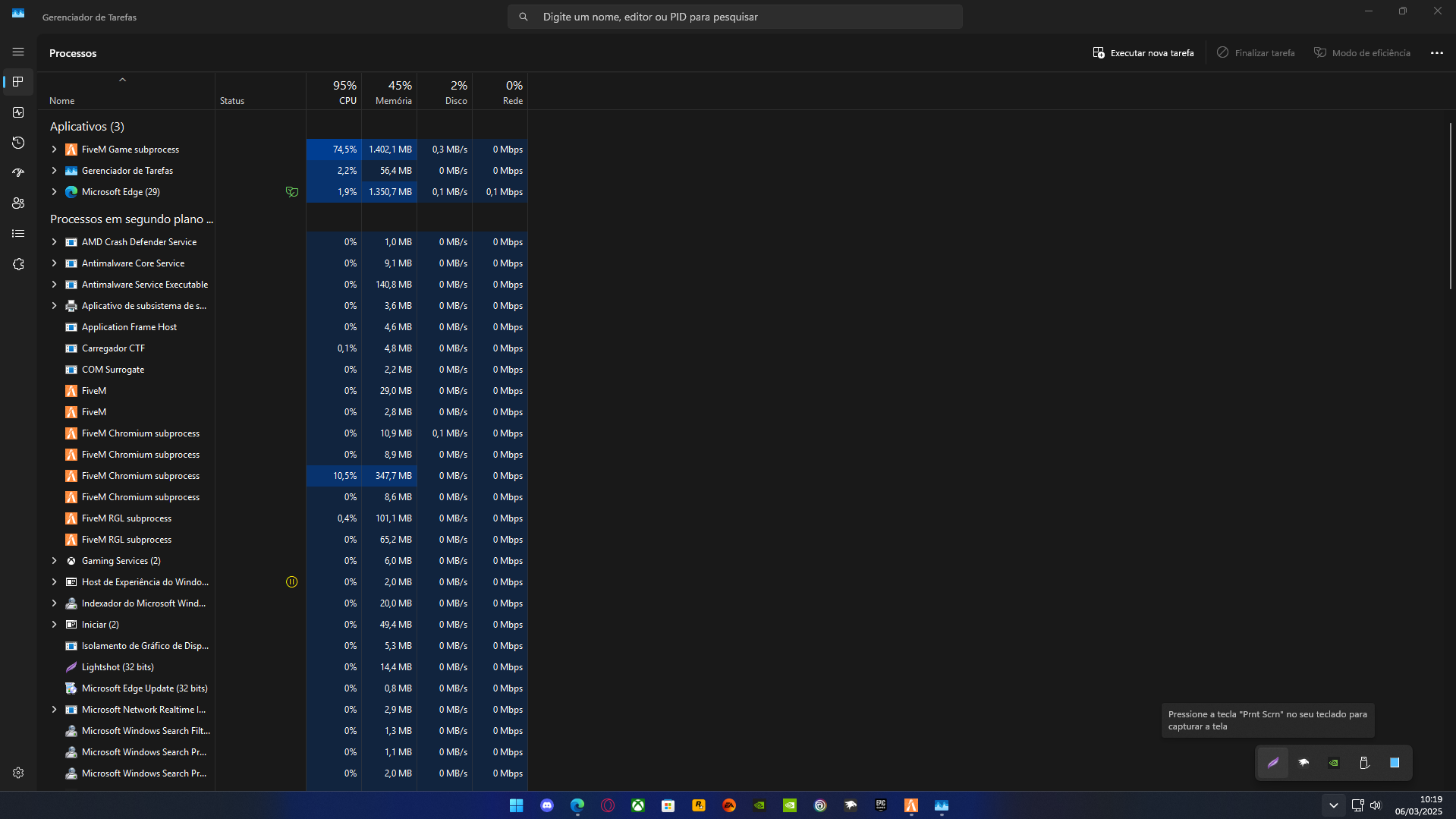Open Epic Games Launcher from the taskbar
The width and height of the screenshot is (1456, 819).
click(881, 805)
